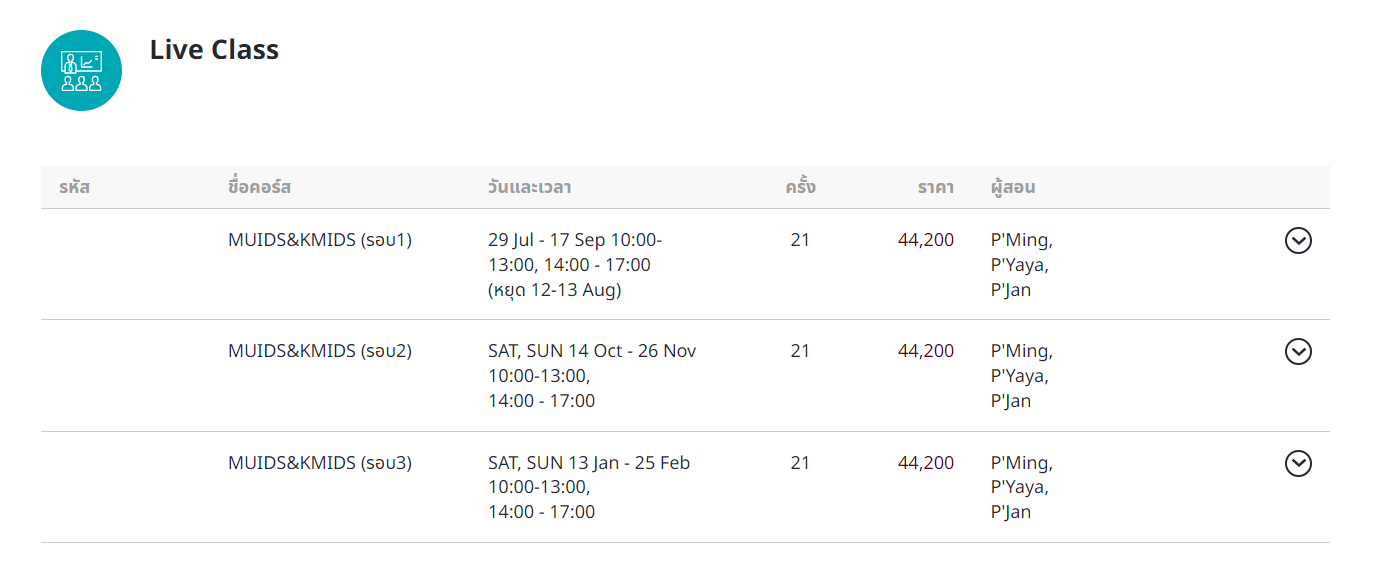Expand the MUIDS&KMIDS รอบ2 row chevron
Viewport: 1396px width, 567px height.
pyautogui.click(x=1298, y=351)
